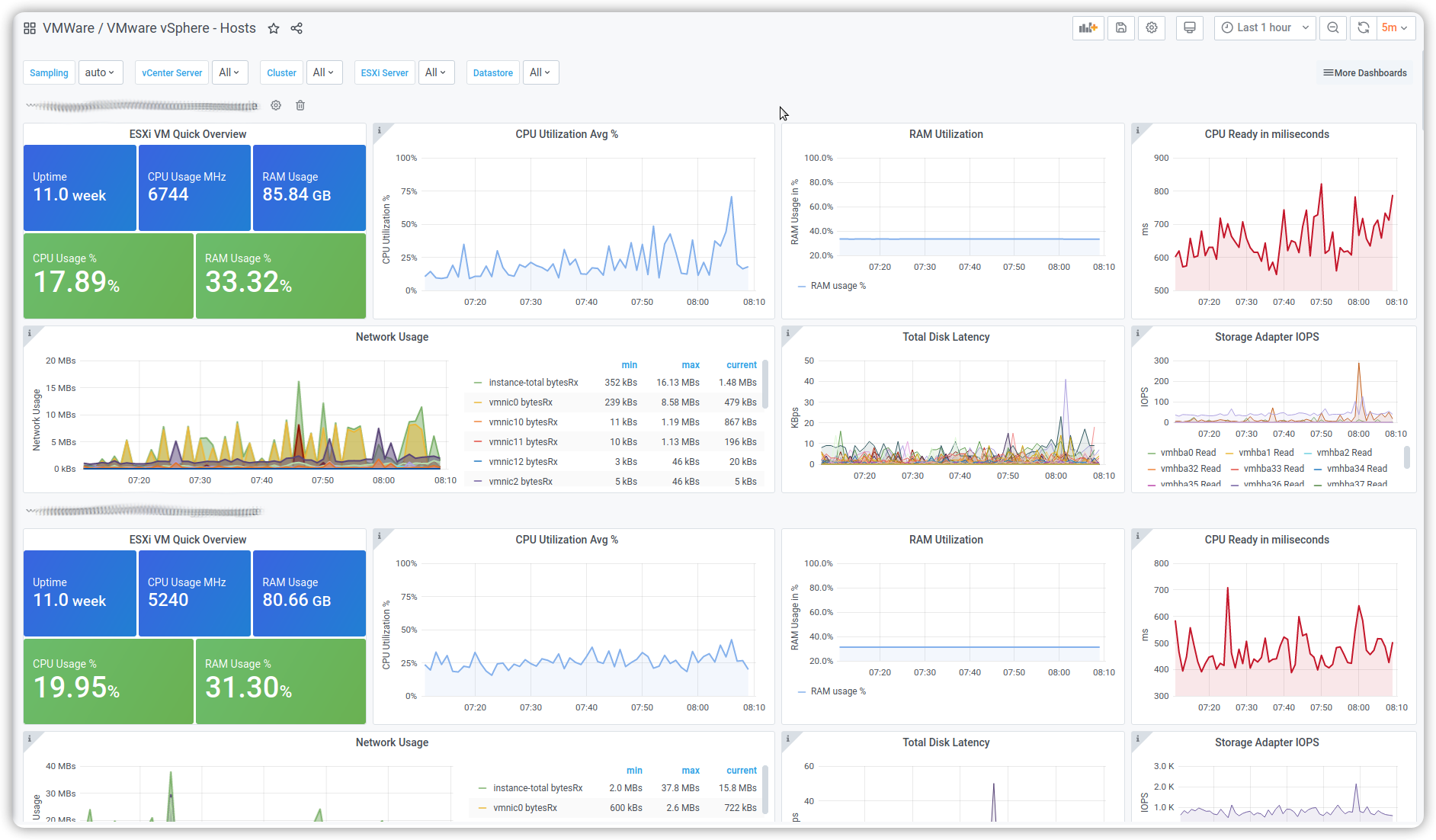Click first Network legend scrollbar
This screenshot has height=840, width=1436.
click(x=765, y=383)
